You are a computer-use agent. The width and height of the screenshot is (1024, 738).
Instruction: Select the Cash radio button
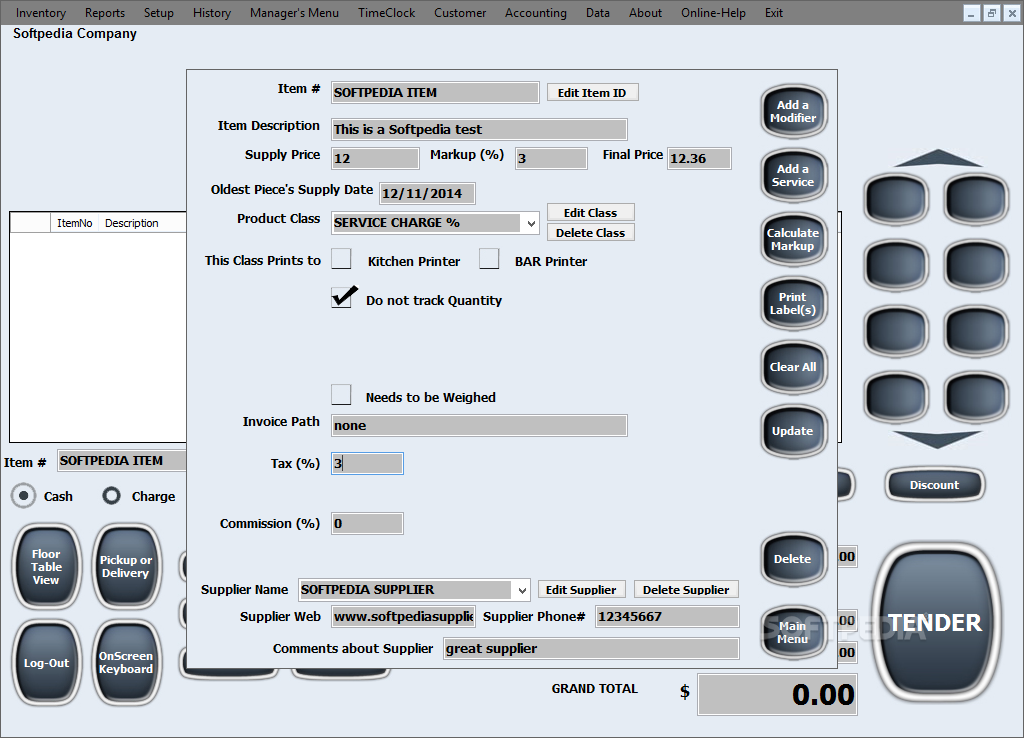pyautogui.click(x=24, y=496)
